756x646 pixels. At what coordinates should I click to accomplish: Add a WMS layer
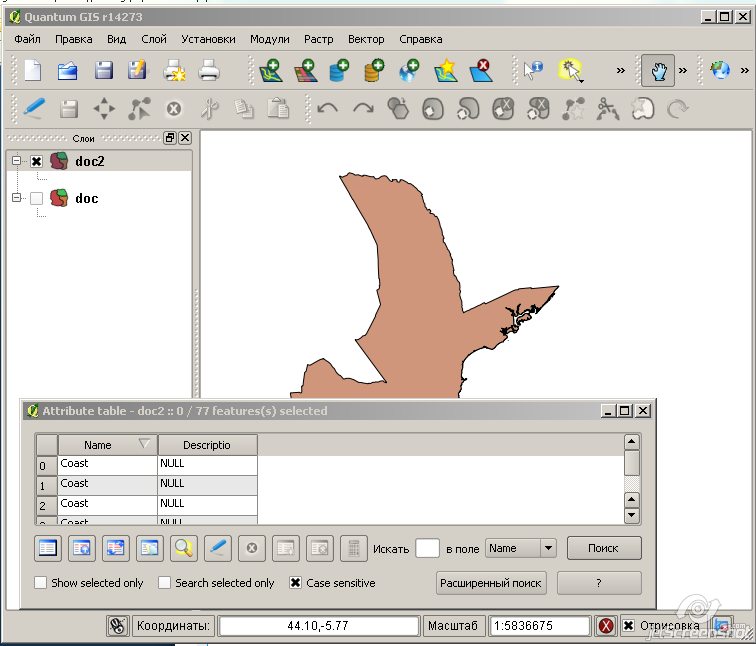pos(409,70)
